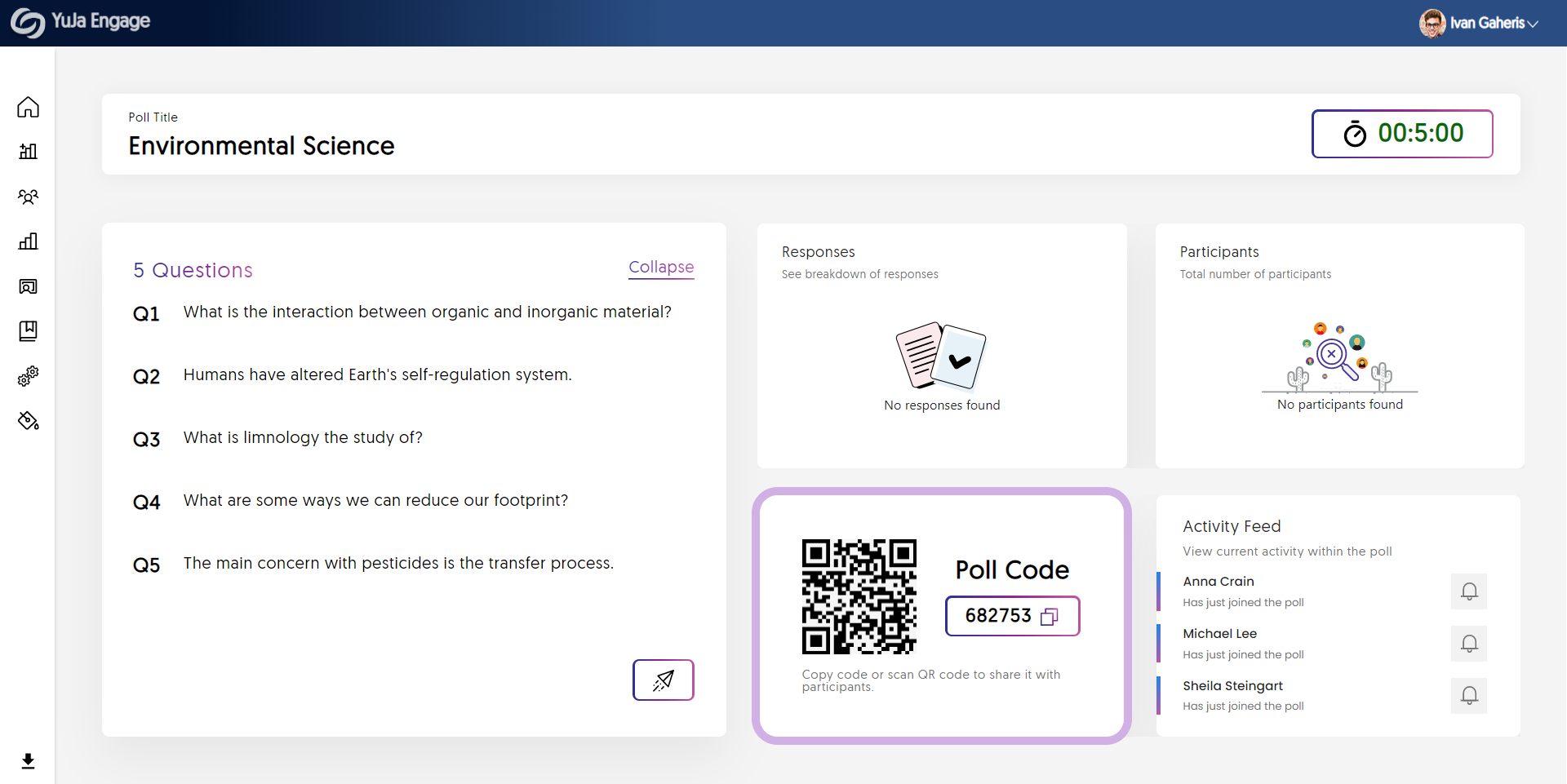
Task: Collapse the questions list
Action: 661,267
